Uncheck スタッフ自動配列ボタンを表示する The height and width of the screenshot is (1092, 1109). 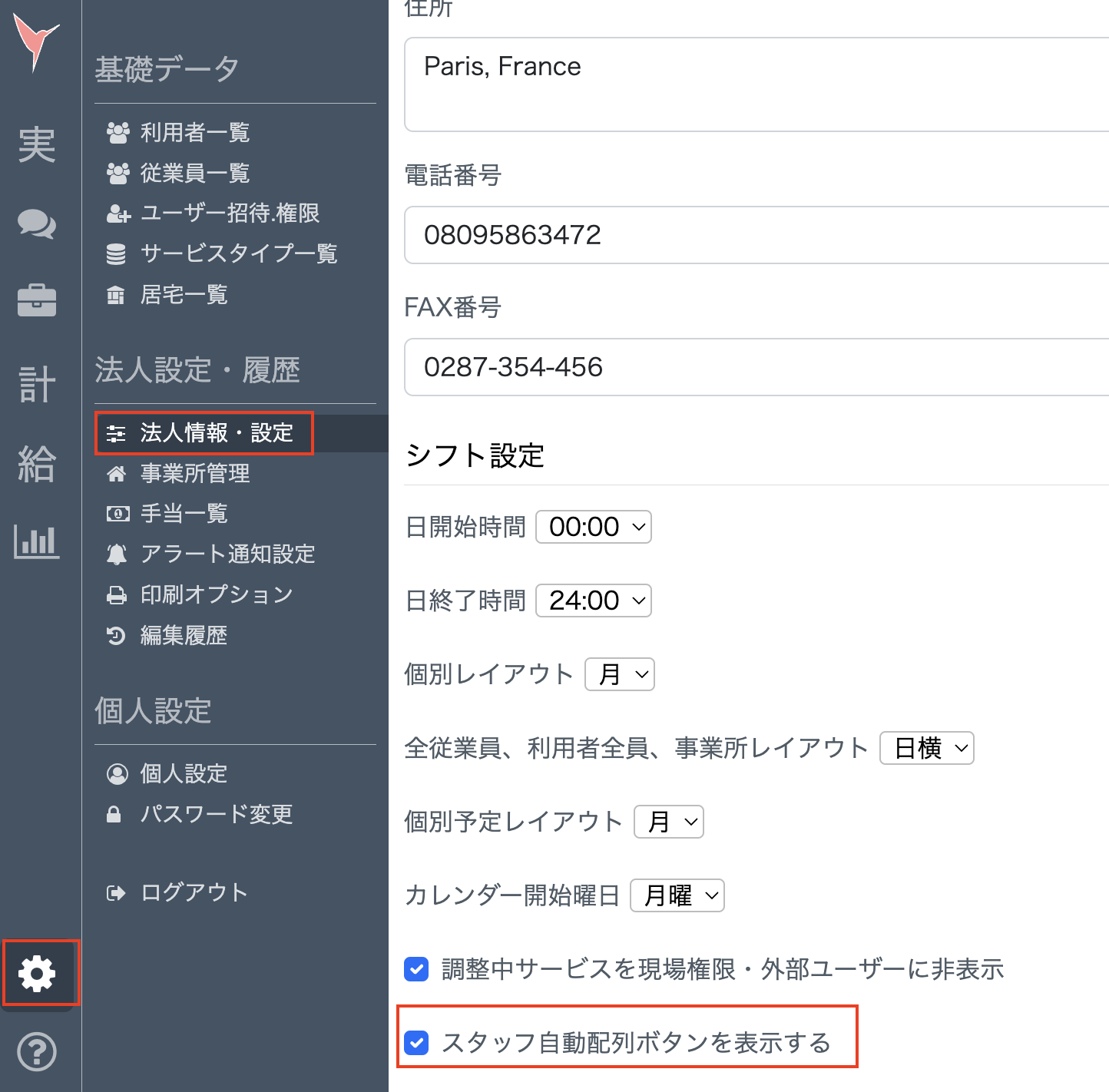point(415,1043)
